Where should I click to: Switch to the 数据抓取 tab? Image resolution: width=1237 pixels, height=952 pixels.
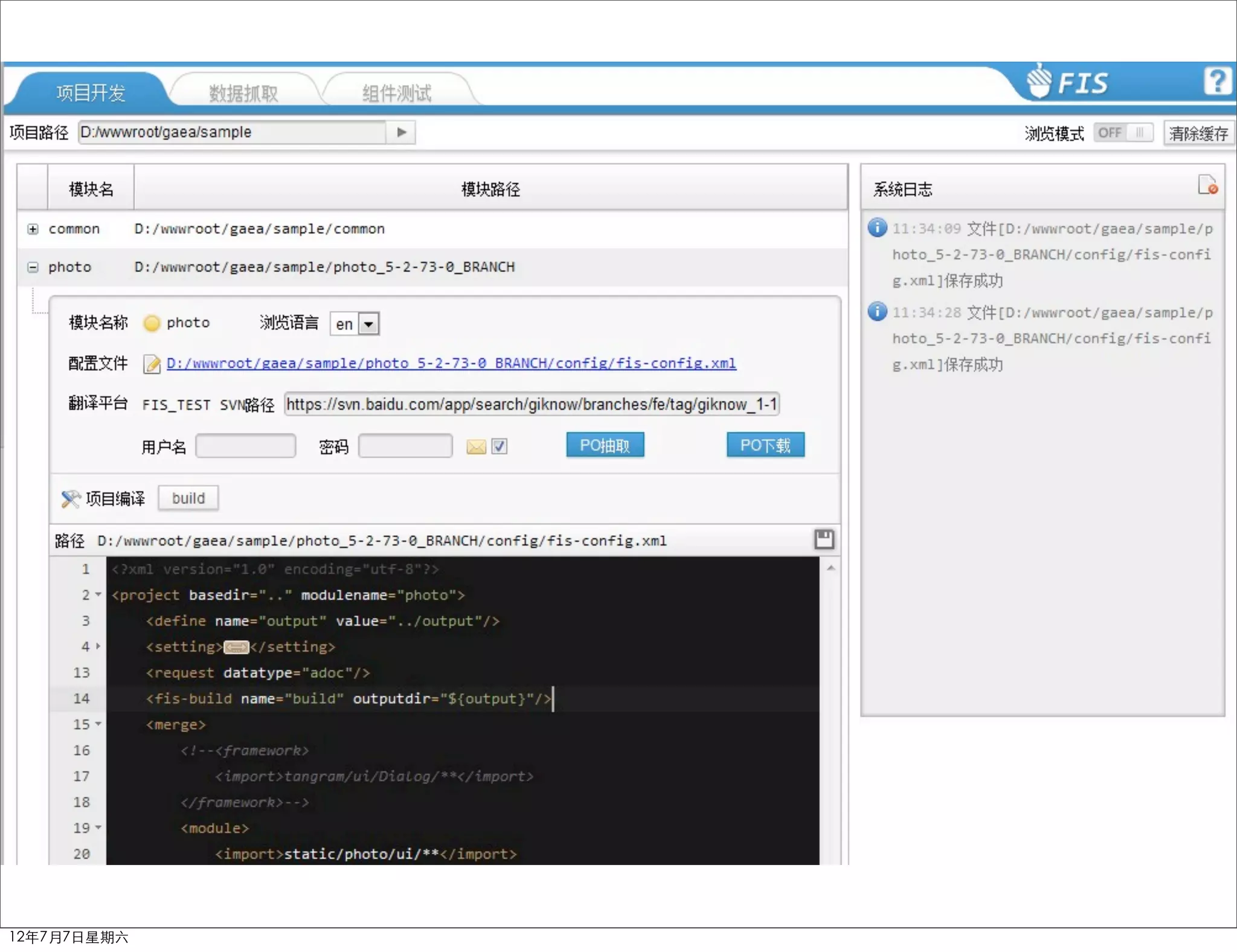pyautogui.click(x=243, y=93)
